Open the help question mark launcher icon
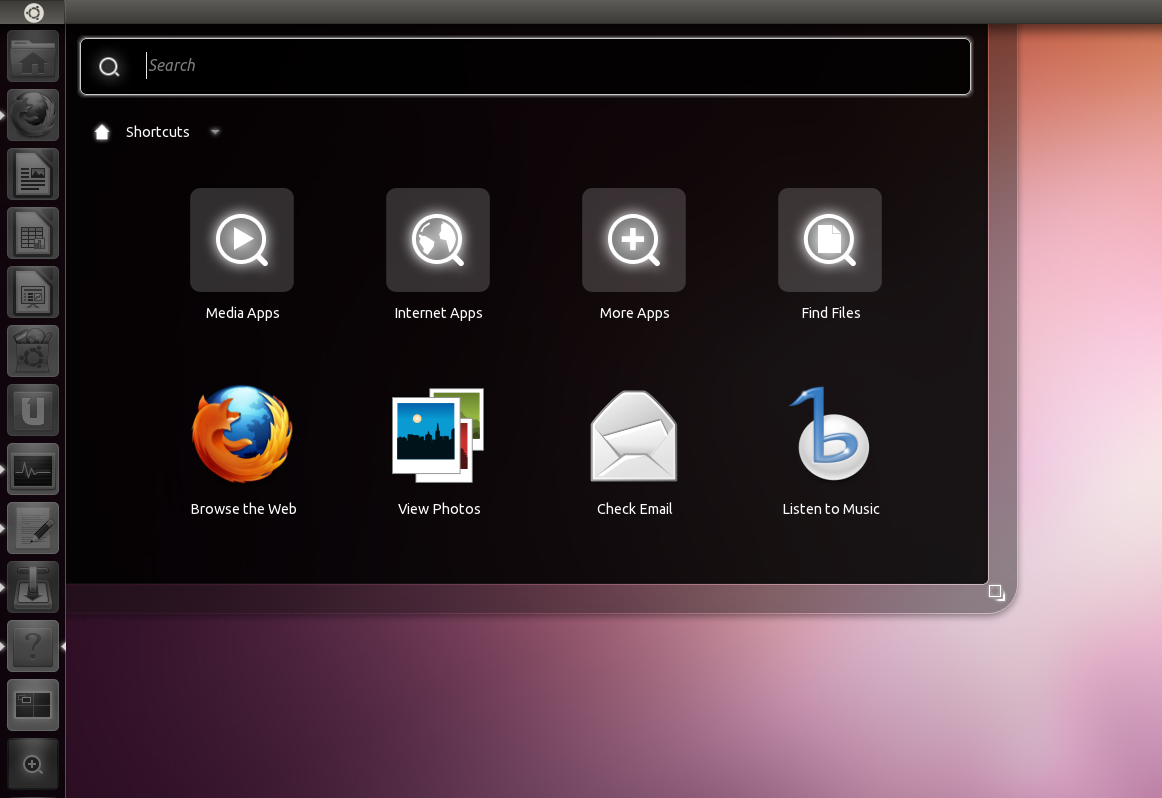This screenshot has width=1162, height=798. [33, 646]
